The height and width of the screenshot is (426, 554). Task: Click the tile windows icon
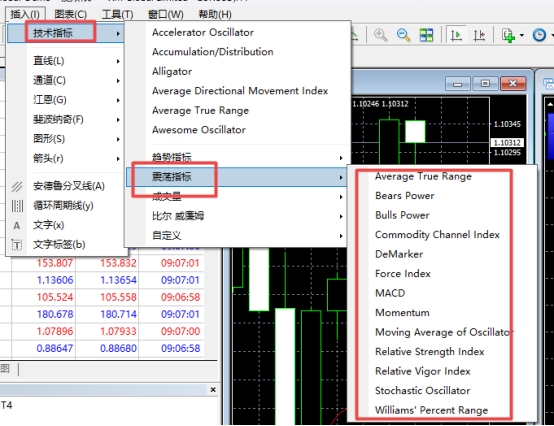426,35
